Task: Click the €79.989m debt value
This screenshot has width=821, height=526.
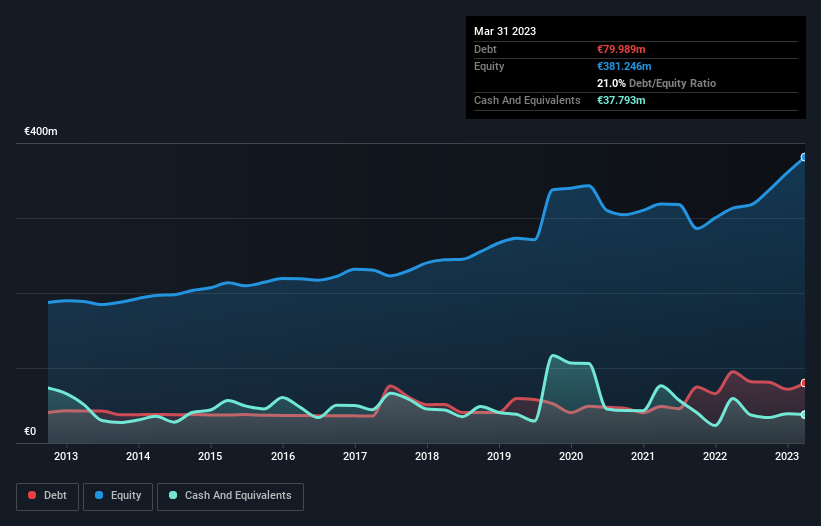Action: click(621, 49)
